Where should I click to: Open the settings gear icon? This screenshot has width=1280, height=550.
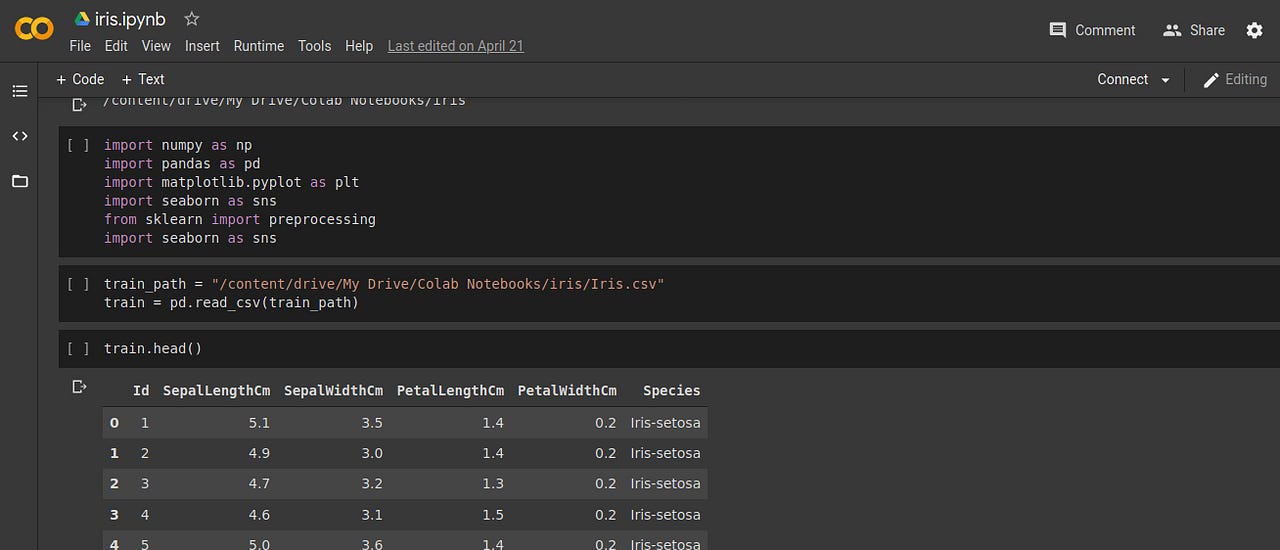coord(1254,30)
